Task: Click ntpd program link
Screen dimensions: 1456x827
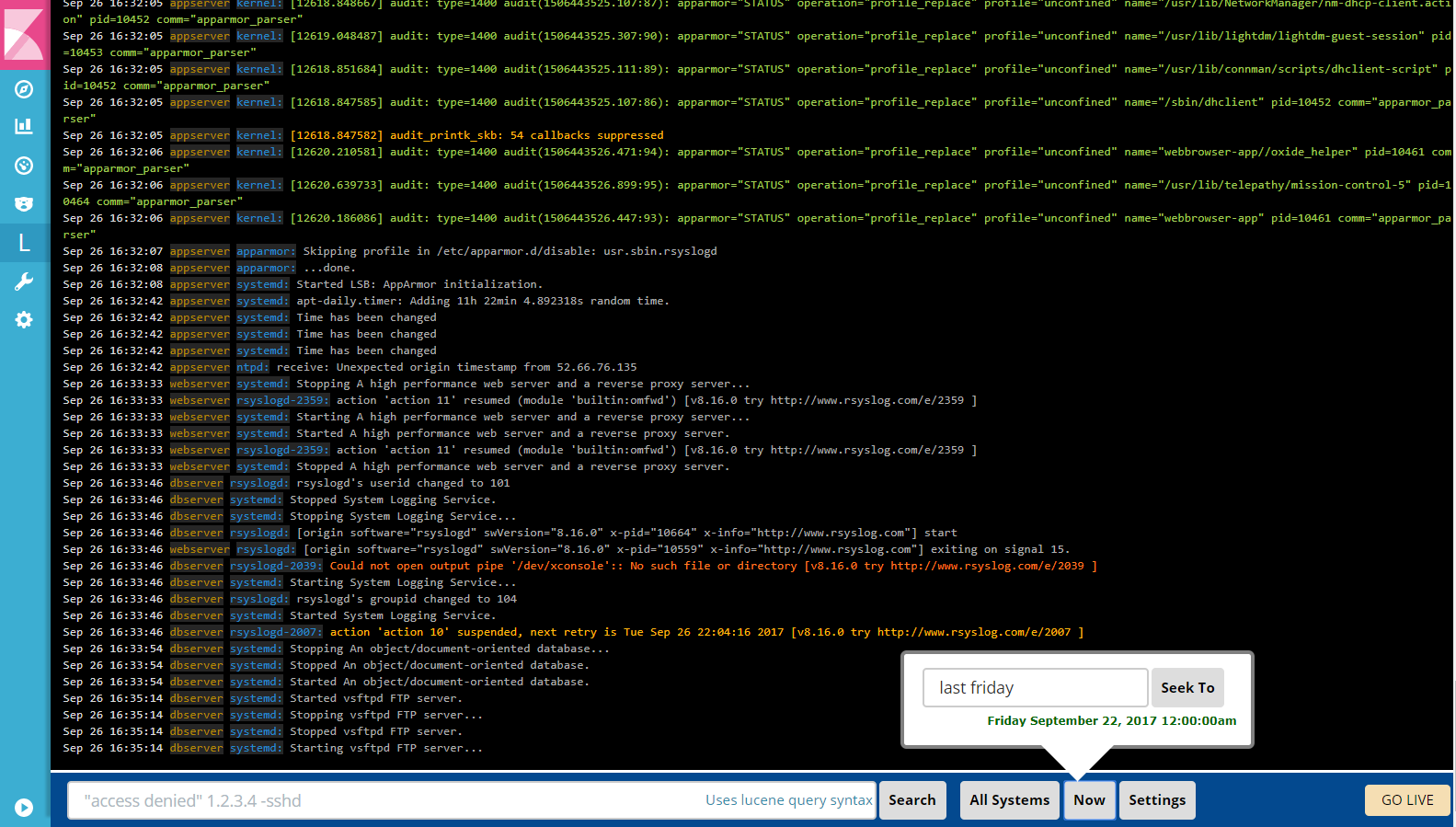Action: tap(252, 367)
